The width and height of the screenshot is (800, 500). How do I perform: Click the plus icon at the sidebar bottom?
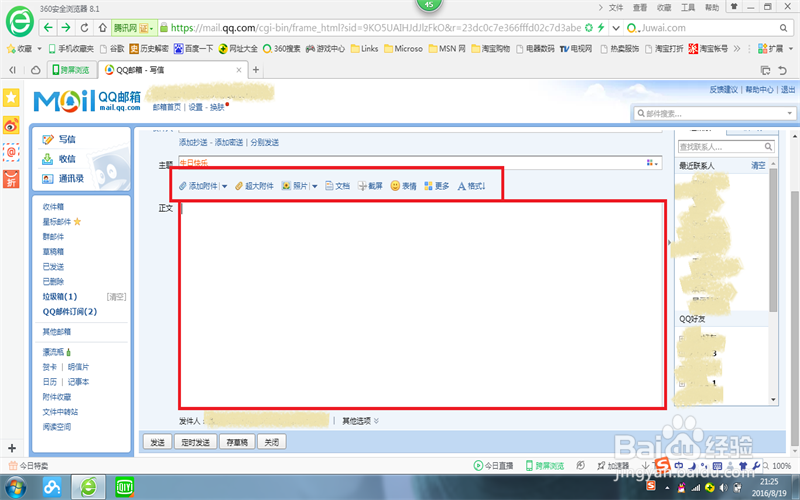(12, 448)
